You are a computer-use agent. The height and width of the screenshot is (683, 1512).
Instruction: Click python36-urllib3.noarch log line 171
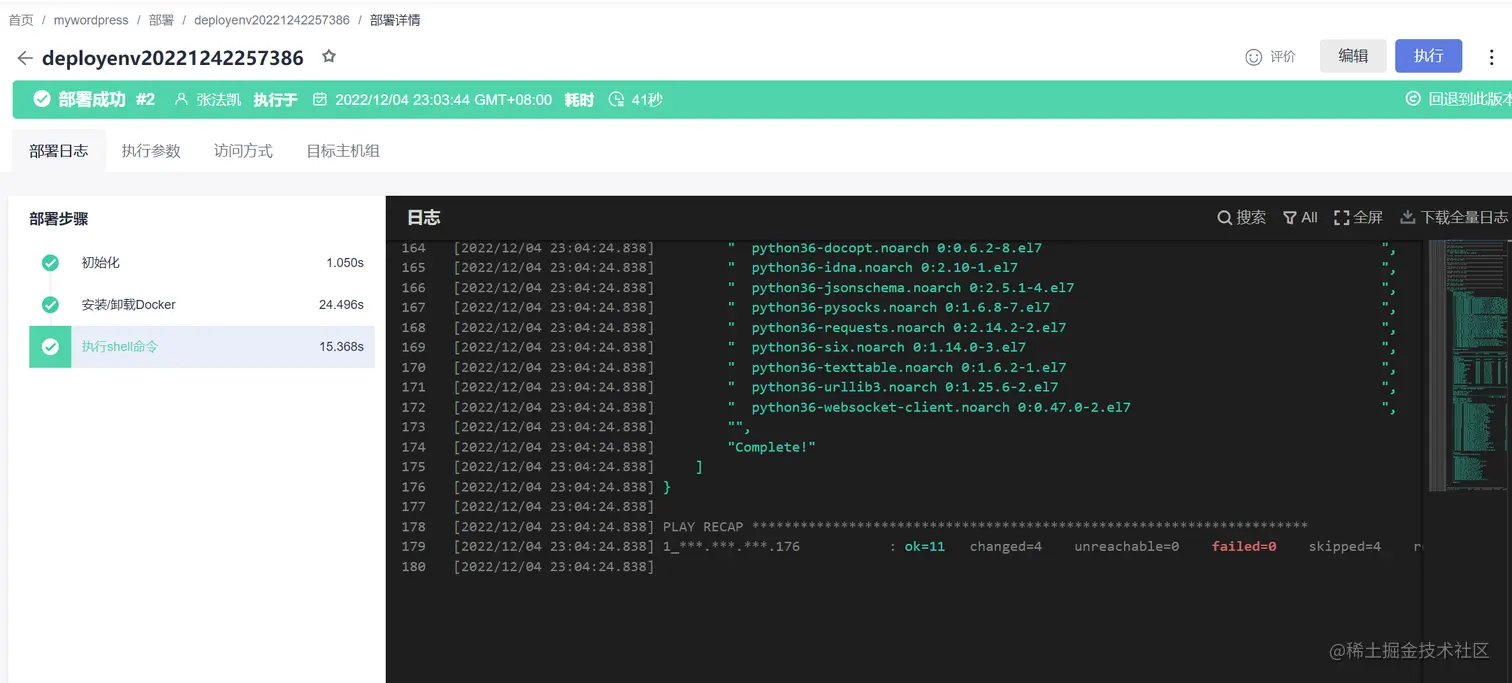coord(905,388)
